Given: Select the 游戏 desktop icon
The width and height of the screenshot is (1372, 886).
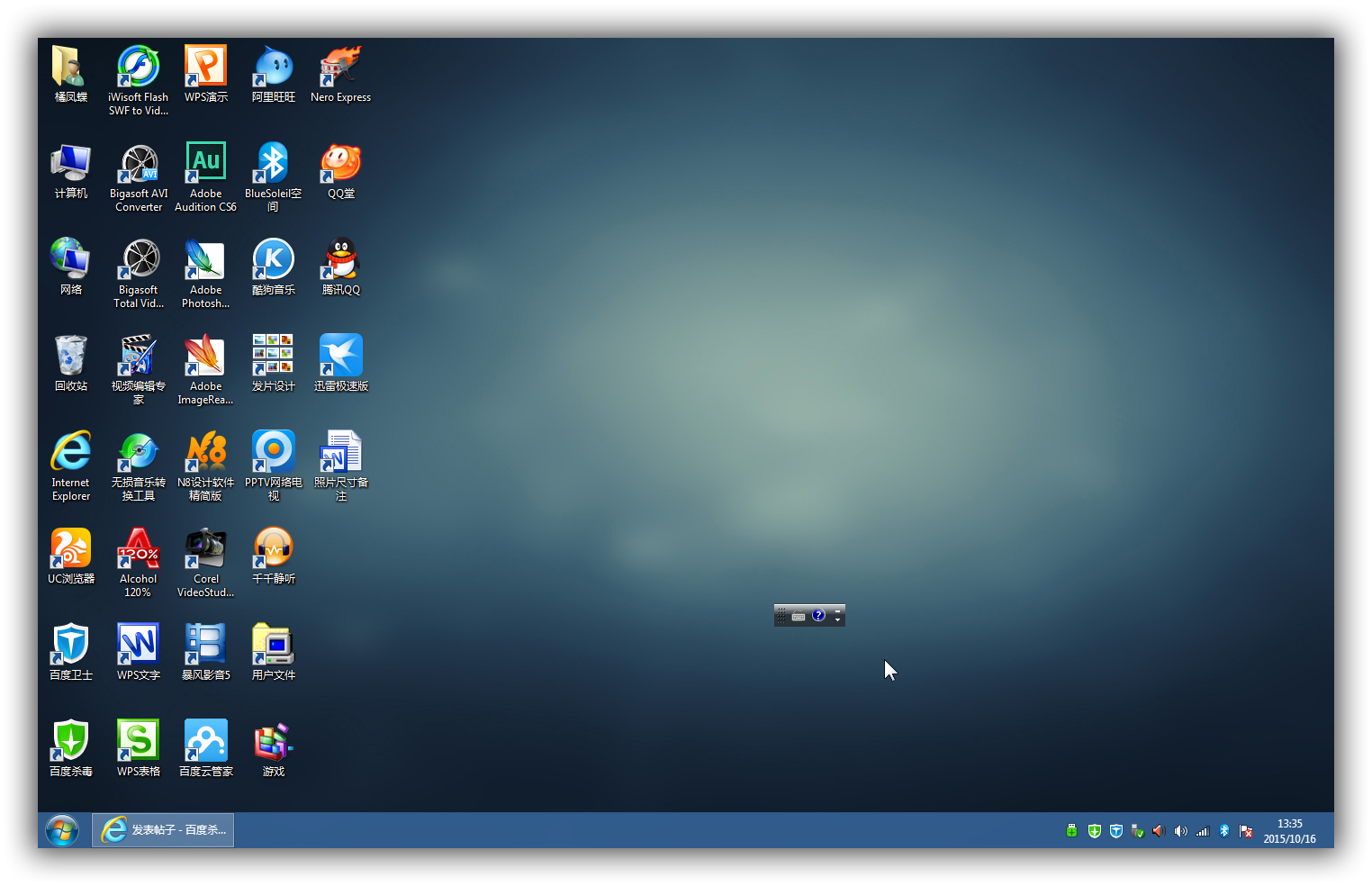Looking at the screenshot, I should (x=274, y=748).
